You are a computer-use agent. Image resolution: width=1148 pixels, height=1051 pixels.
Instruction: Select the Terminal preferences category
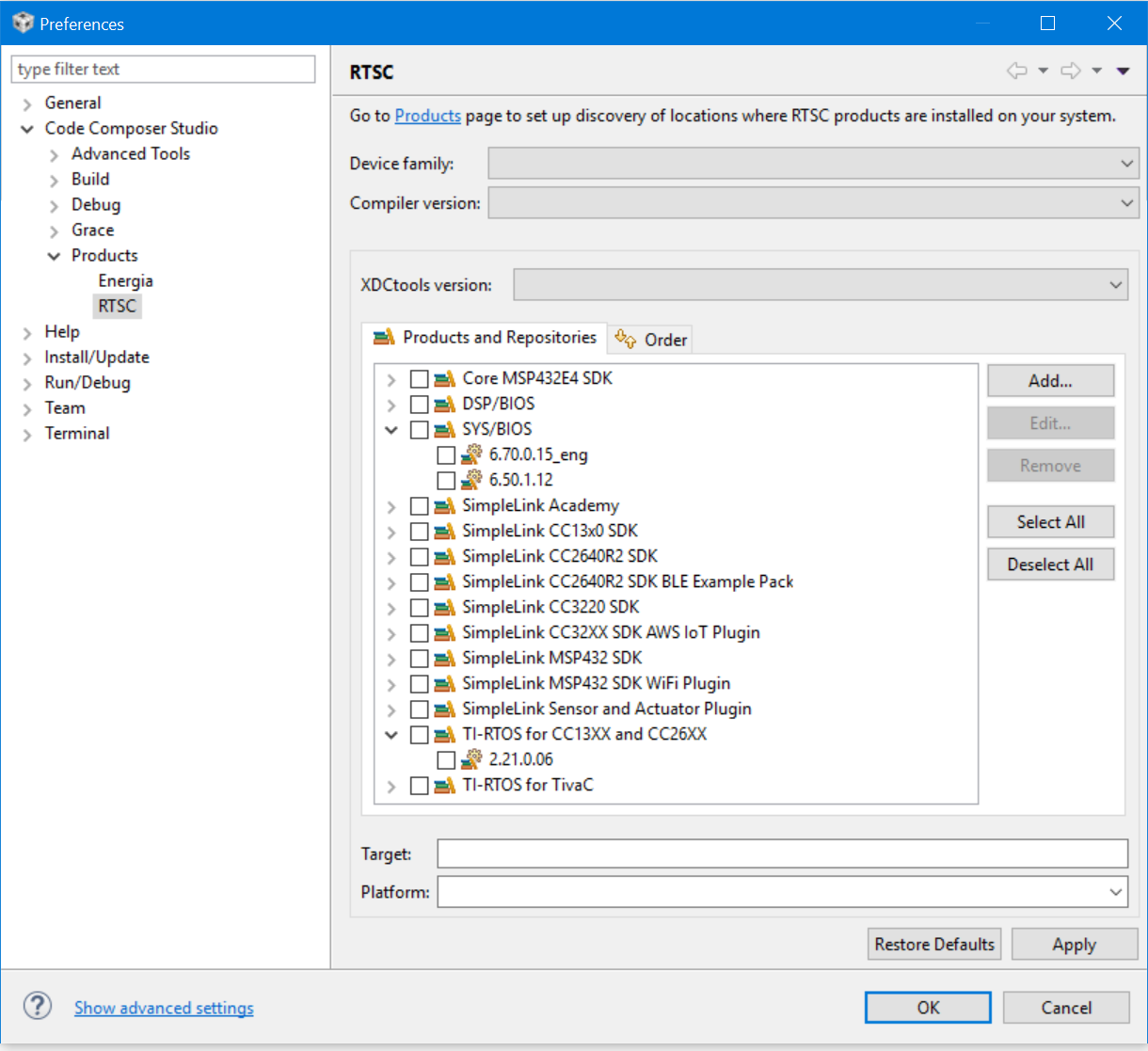pyautogui.click(x=77, y=433)
